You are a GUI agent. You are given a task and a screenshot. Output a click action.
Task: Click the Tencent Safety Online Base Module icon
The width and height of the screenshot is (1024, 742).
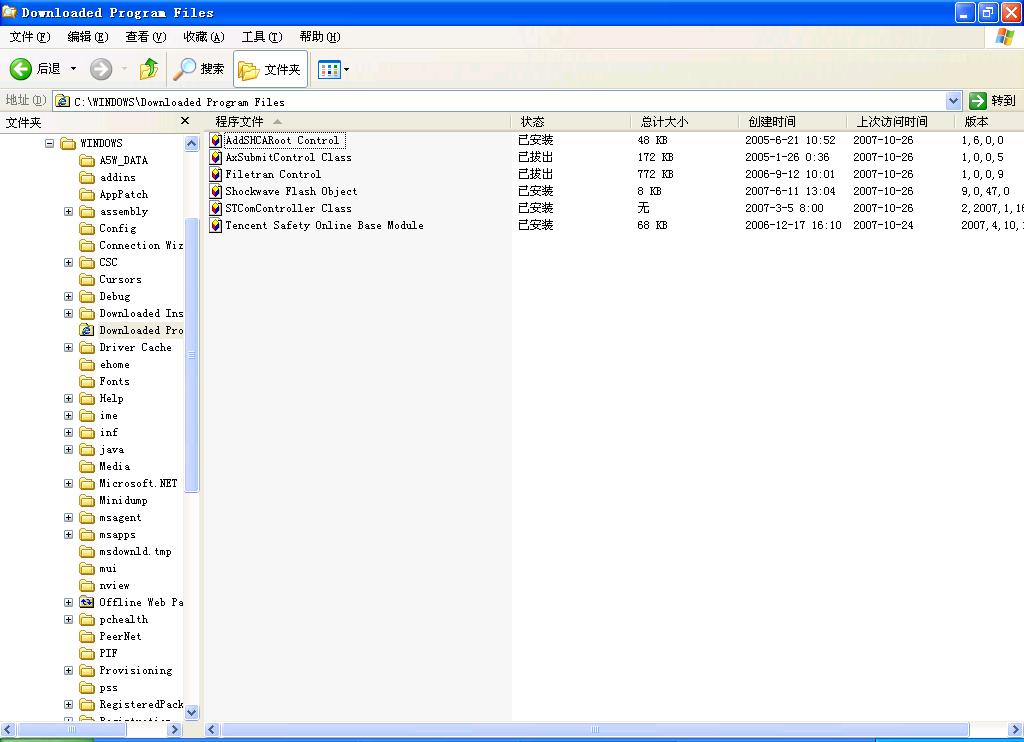216,225
